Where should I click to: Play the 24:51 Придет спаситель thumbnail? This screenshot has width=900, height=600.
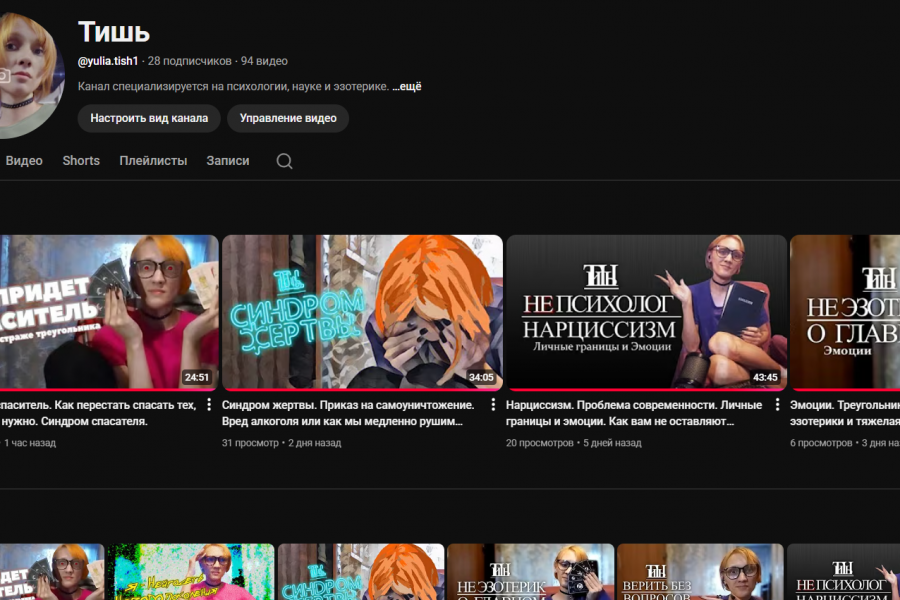click(x=109, y=312)
